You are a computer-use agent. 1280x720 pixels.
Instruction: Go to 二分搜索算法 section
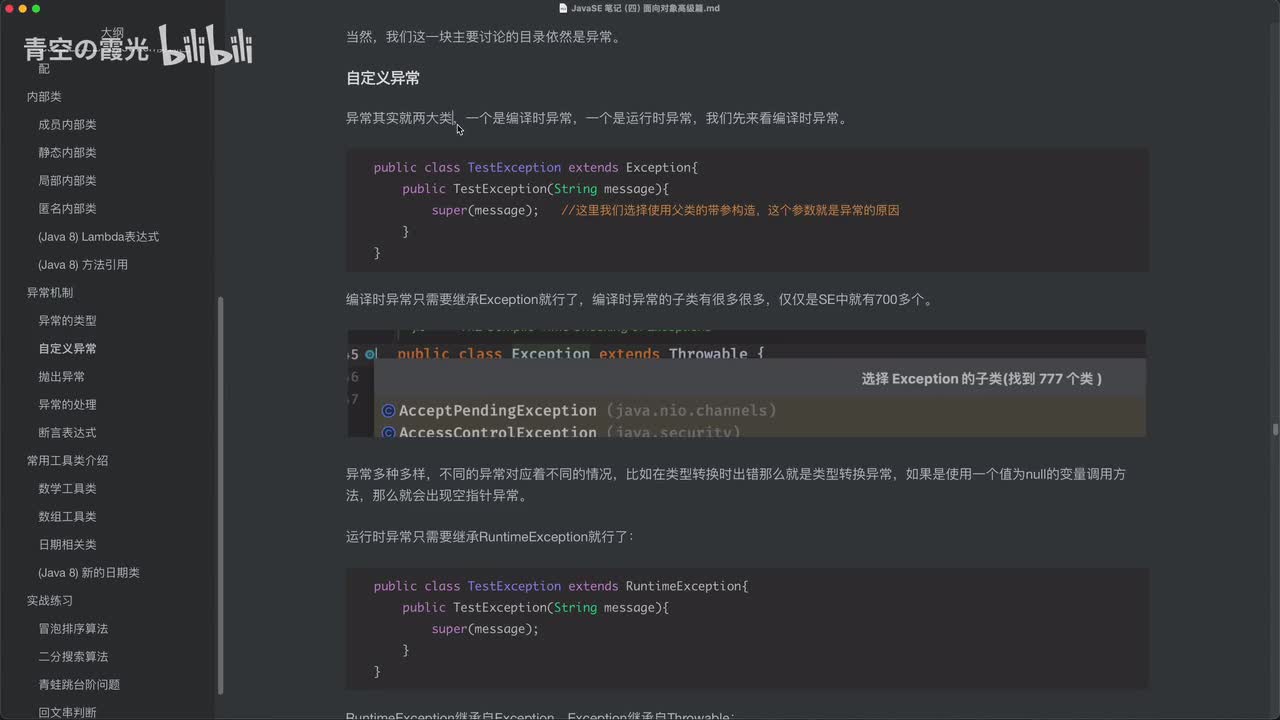[73, 657]
